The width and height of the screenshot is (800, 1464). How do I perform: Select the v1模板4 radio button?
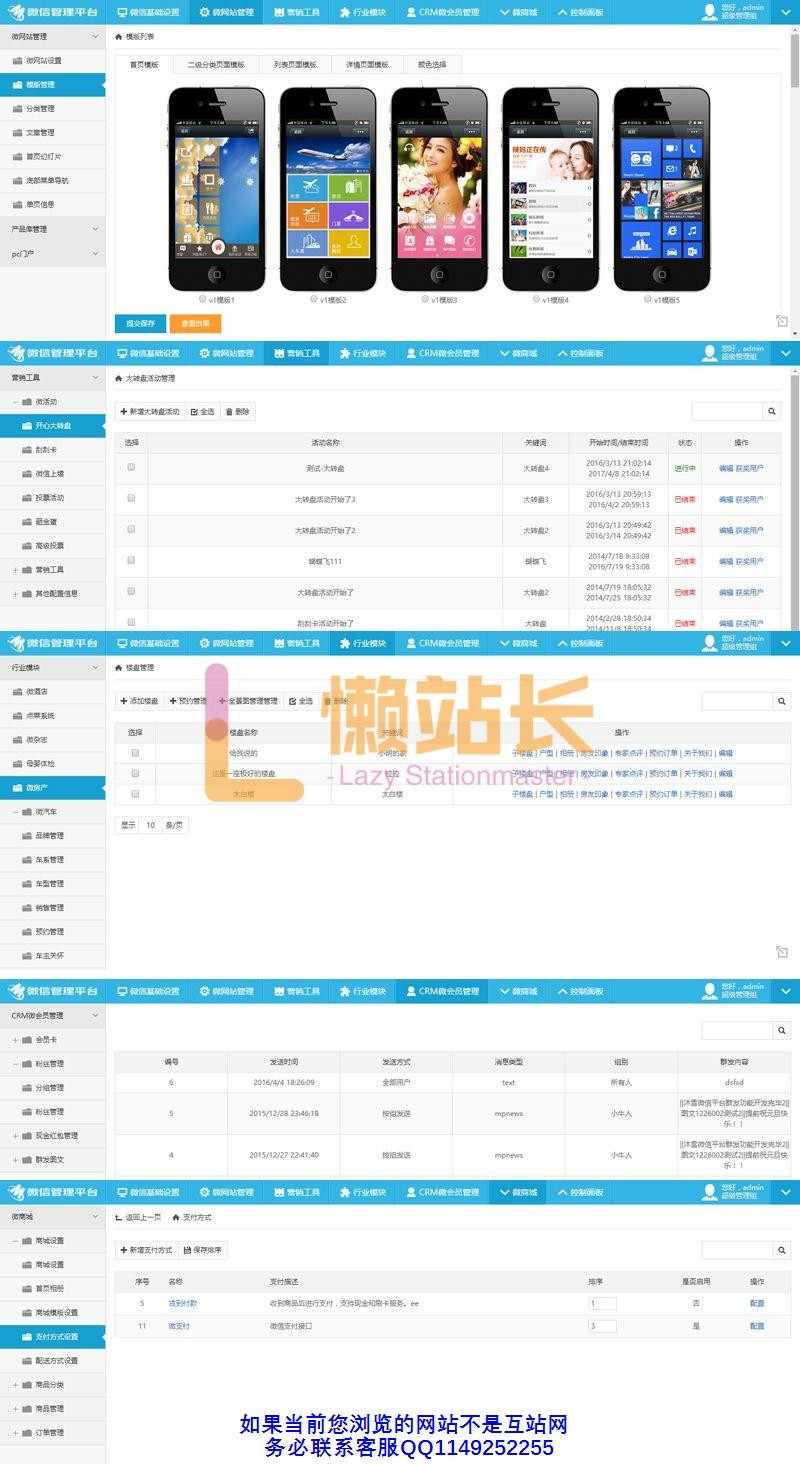(x=536, y=299)
